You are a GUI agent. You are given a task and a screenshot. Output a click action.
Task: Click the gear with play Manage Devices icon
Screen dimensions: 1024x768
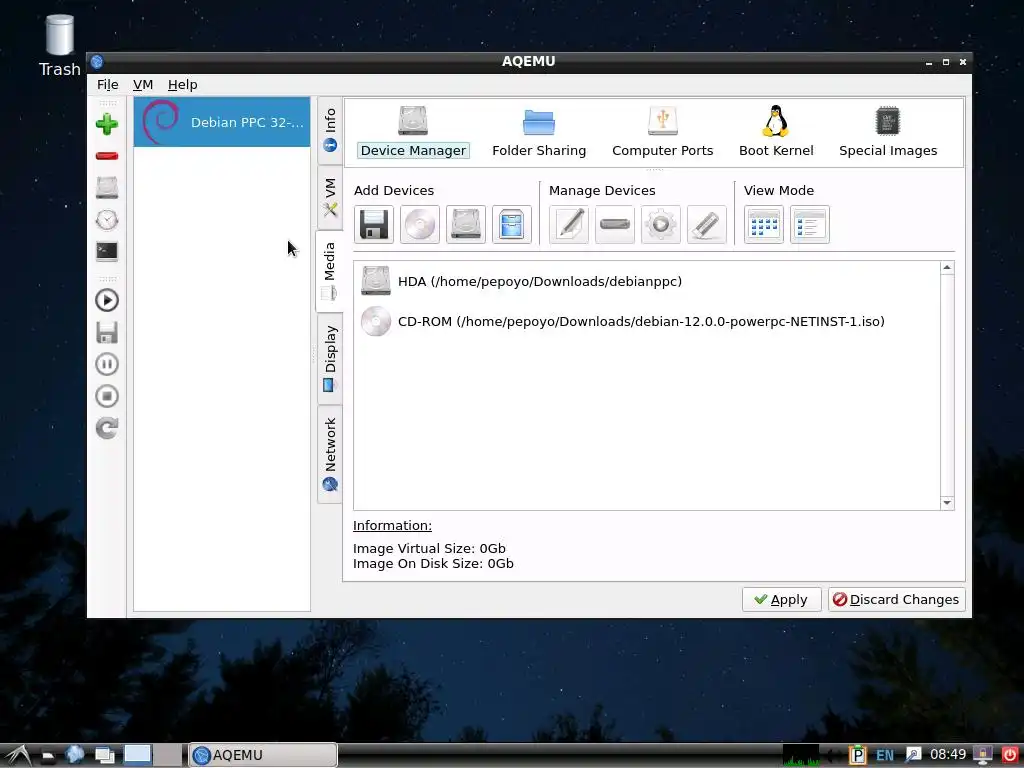[661, 225]
